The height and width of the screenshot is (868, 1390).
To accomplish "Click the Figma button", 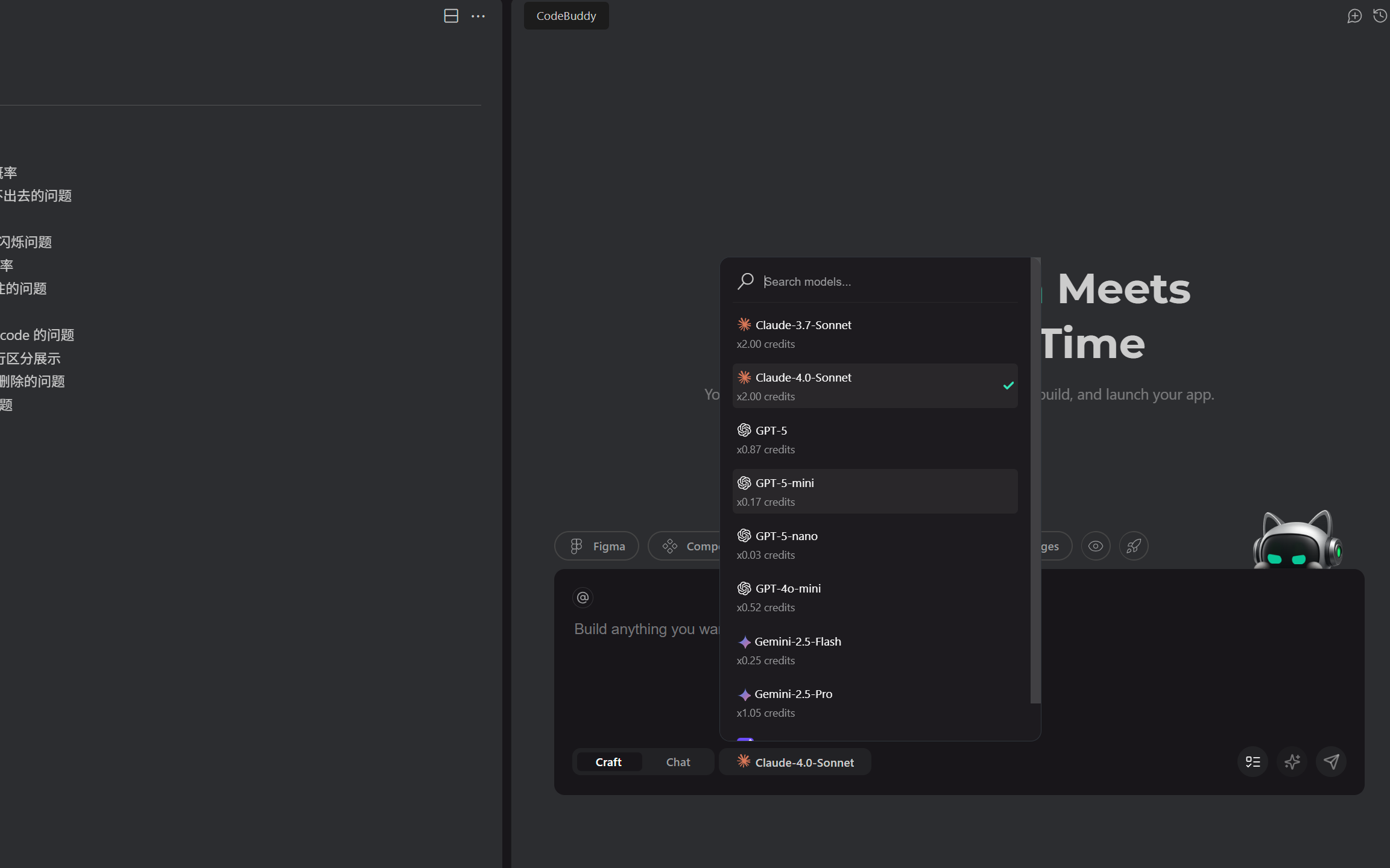I will (596, 546).
